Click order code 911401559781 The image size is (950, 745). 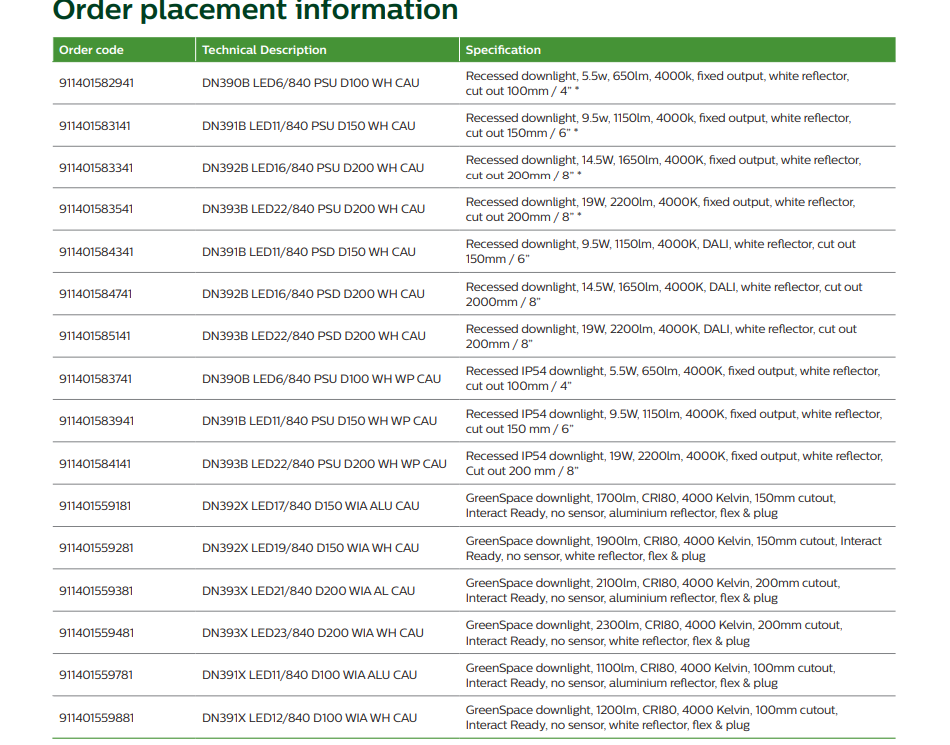[x=96, y=675]
